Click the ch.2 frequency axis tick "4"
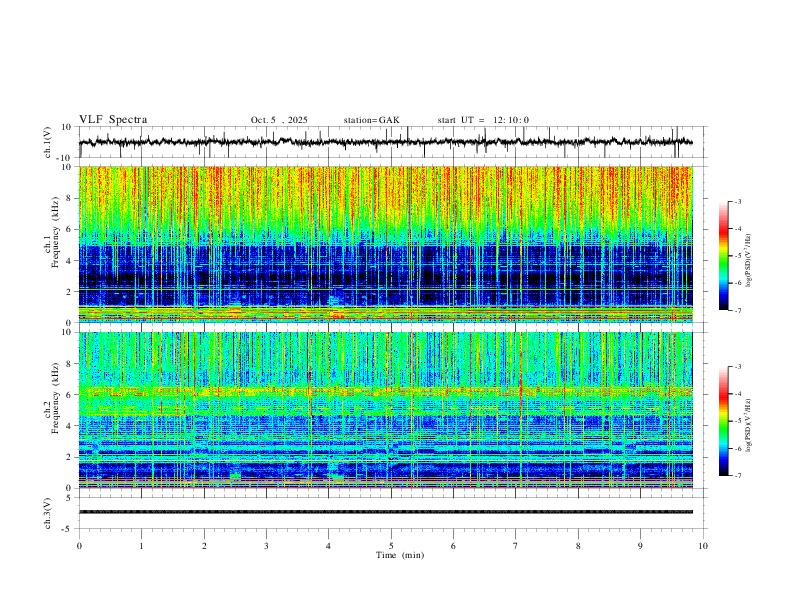Image resolution: width=792 pixels, height=612 pixels. click(x=70, y=426)
